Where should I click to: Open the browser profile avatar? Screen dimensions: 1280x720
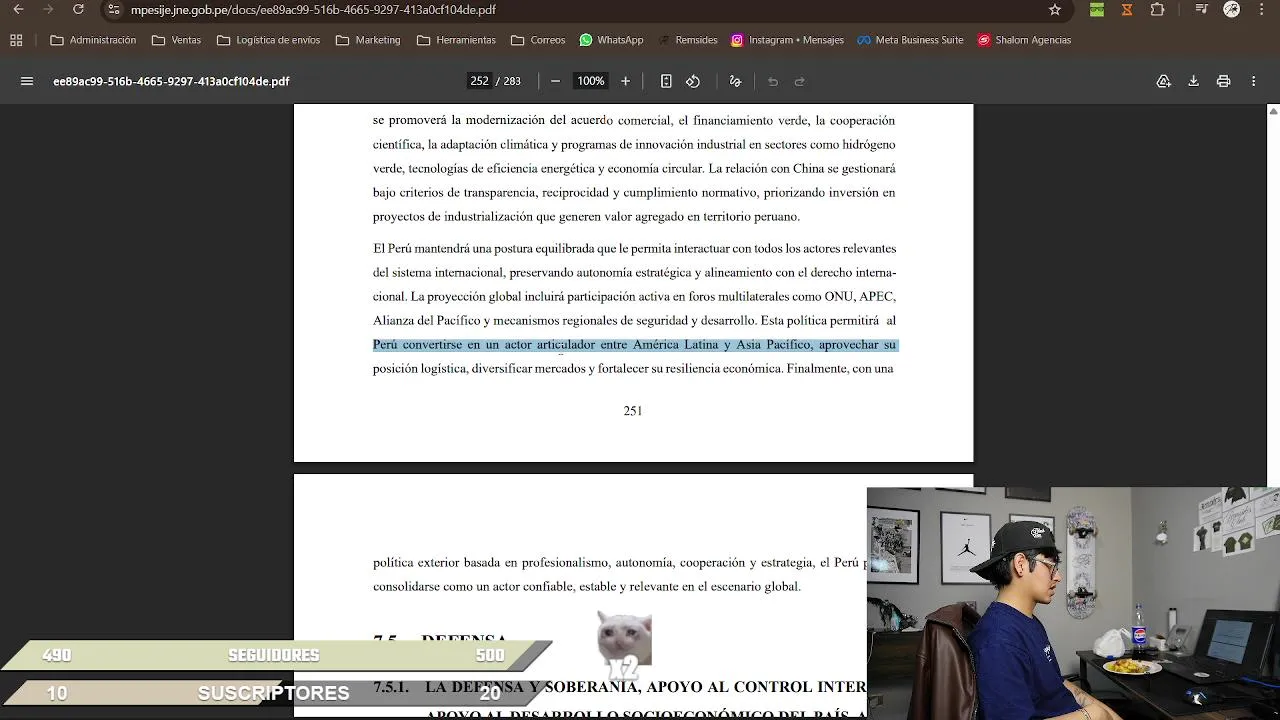1232,10
